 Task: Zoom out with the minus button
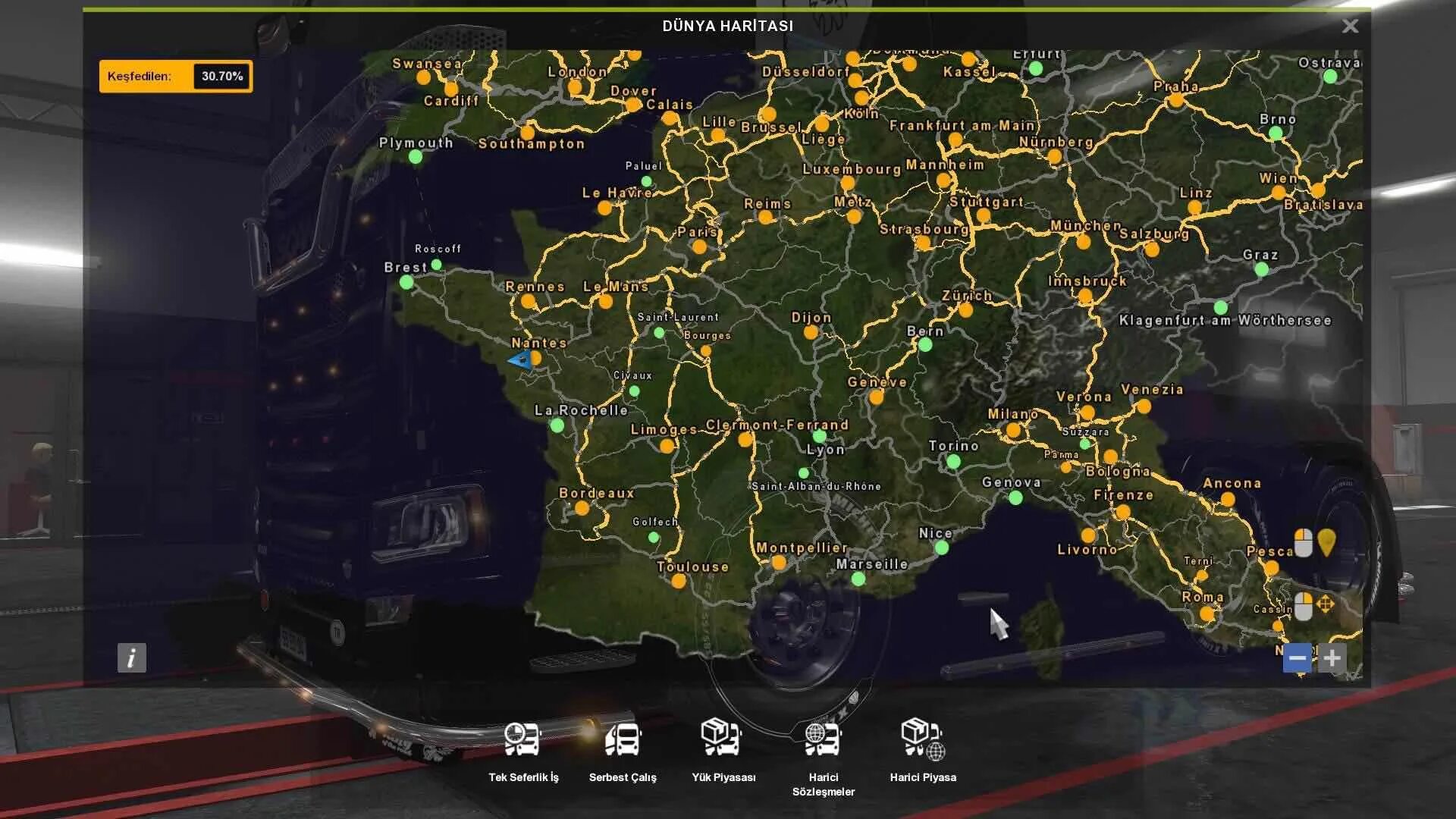pyautogui.click(x=1297, y=657)
